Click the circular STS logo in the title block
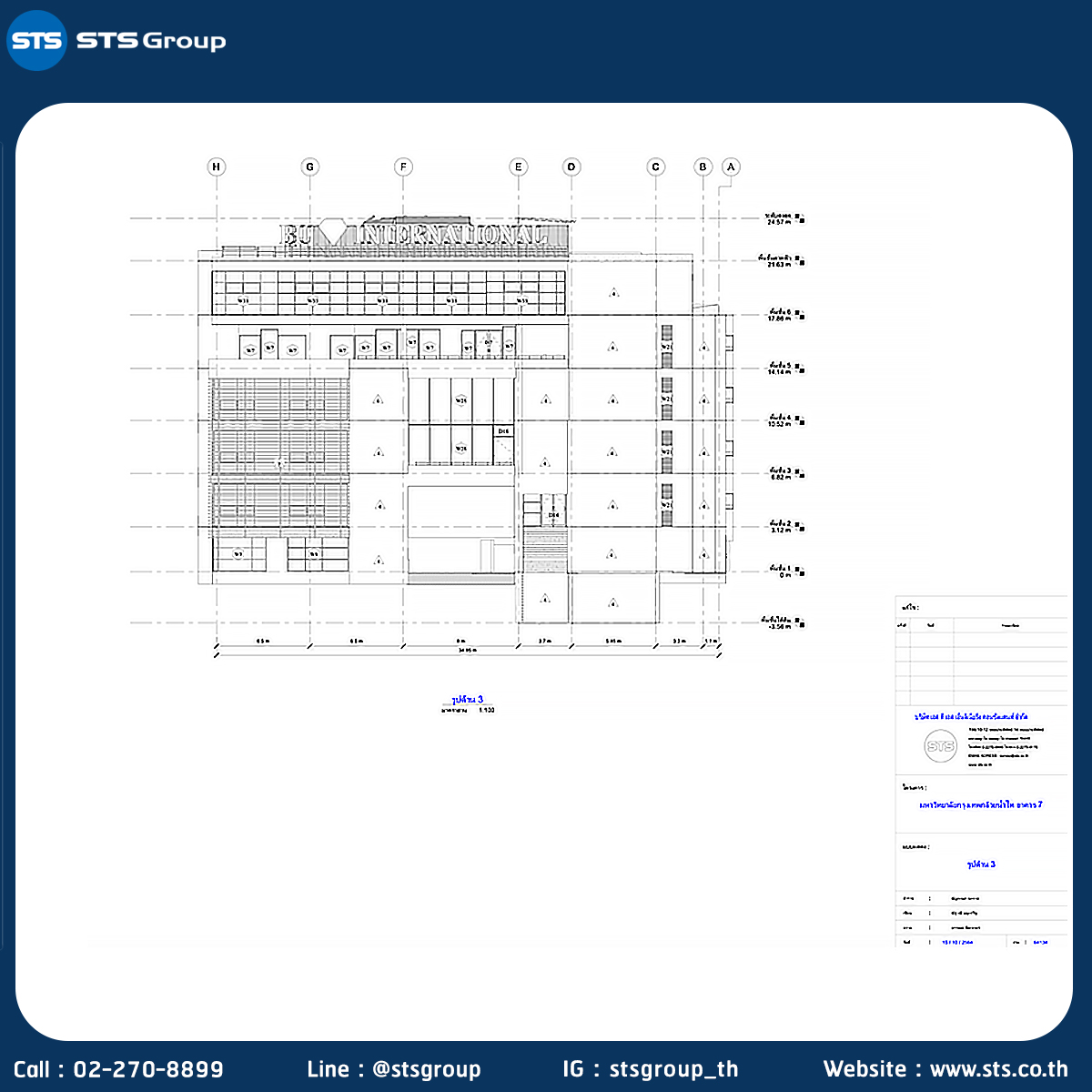The image size is (1092, 1092). pyautogui.click(x=940, y=747)
